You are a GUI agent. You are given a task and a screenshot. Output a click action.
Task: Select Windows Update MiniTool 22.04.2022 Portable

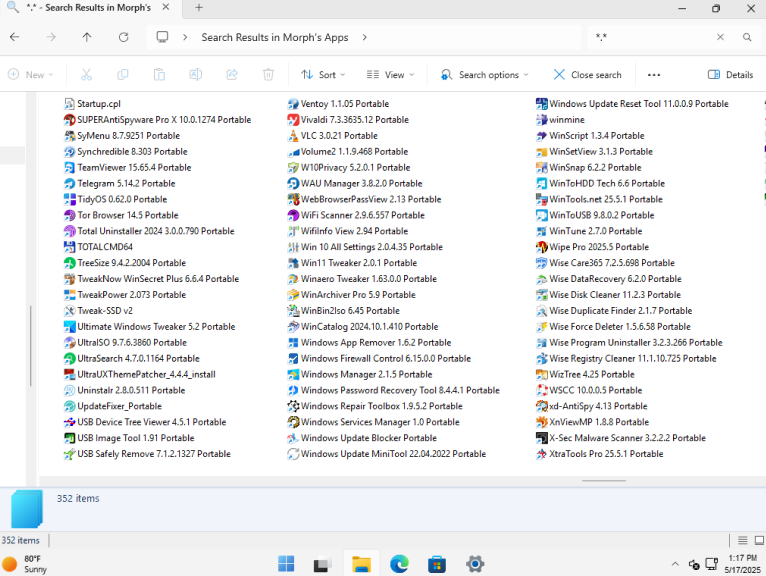387,454
